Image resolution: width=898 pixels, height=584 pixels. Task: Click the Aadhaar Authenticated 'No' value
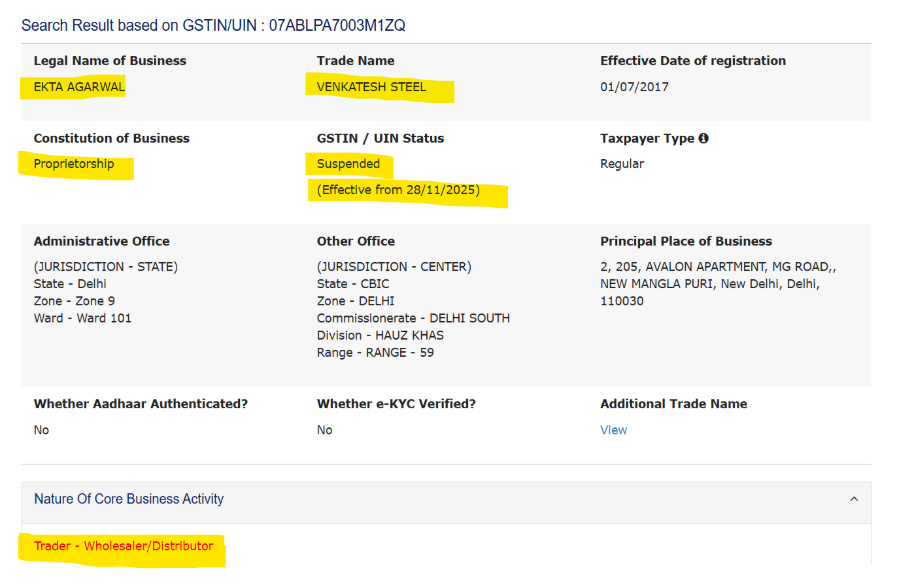click(x=41, y=430)
